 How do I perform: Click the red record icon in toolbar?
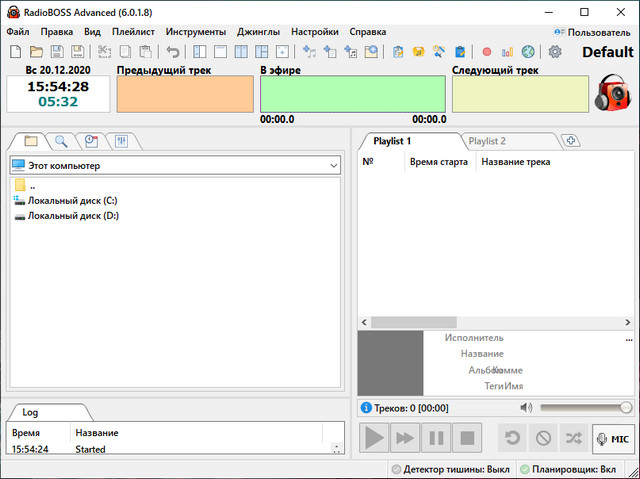(487, 52)
